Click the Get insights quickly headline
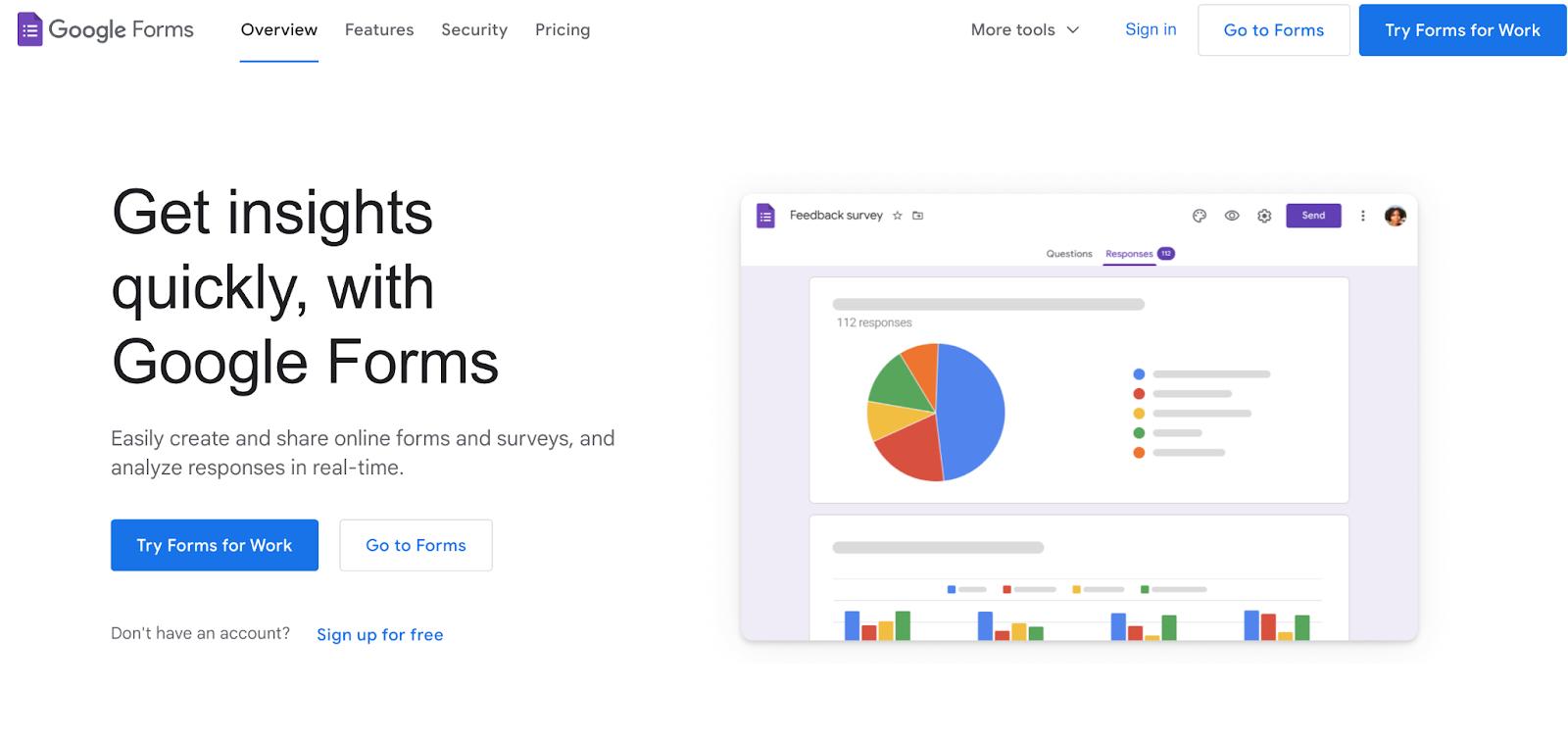This screenshot has width=1568, height=741. coord(305,288)
